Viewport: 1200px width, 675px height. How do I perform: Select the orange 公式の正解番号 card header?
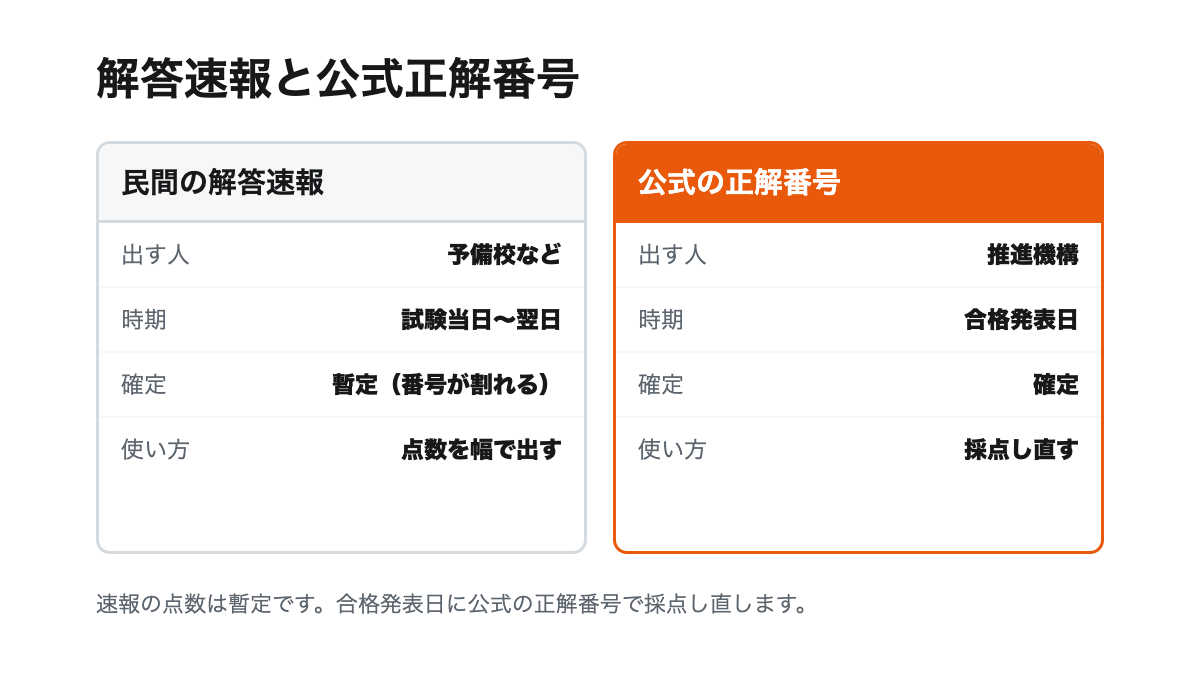858,183
